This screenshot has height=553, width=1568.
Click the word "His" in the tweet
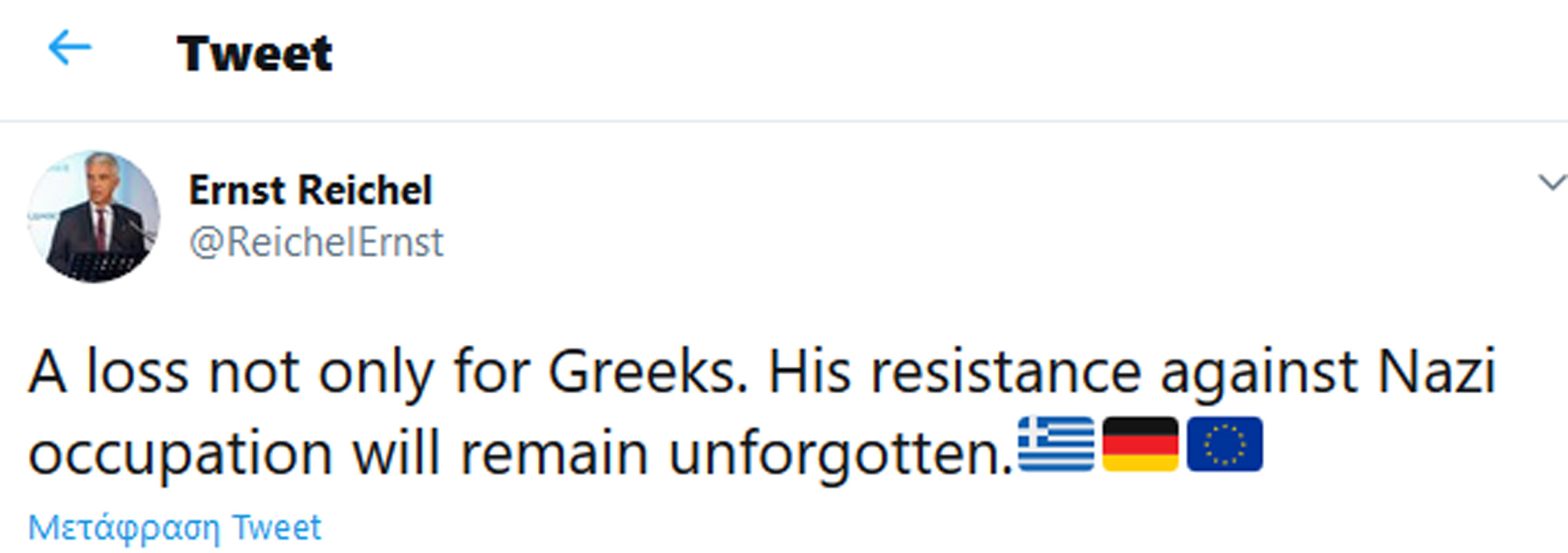(x=809, y=373)
